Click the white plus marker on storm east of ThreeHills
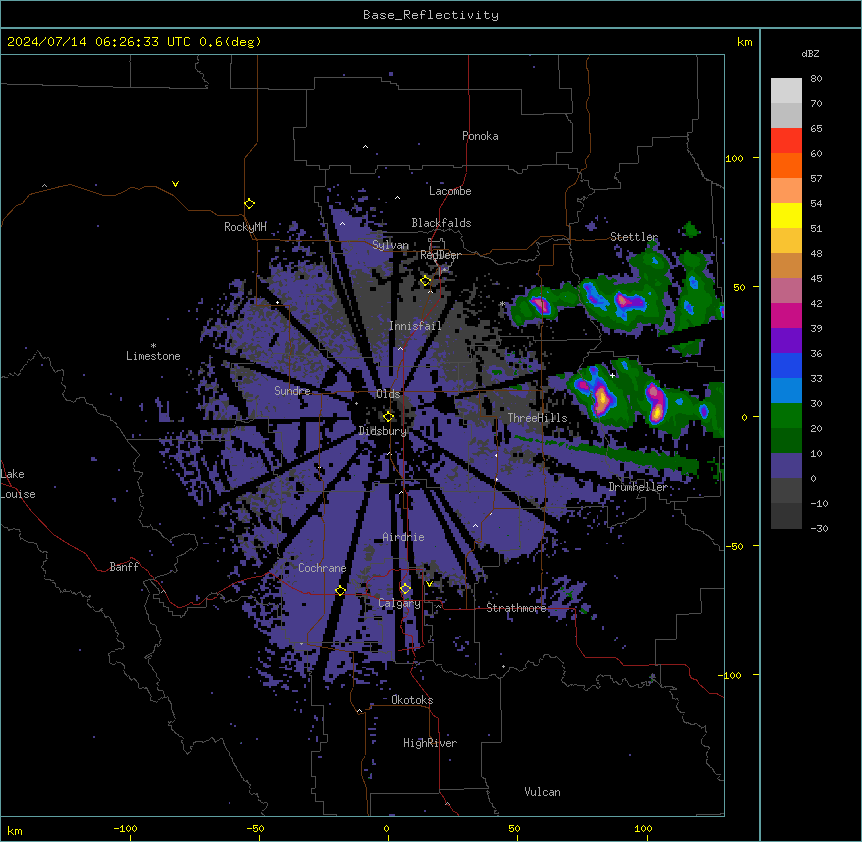 coord(612,375)
